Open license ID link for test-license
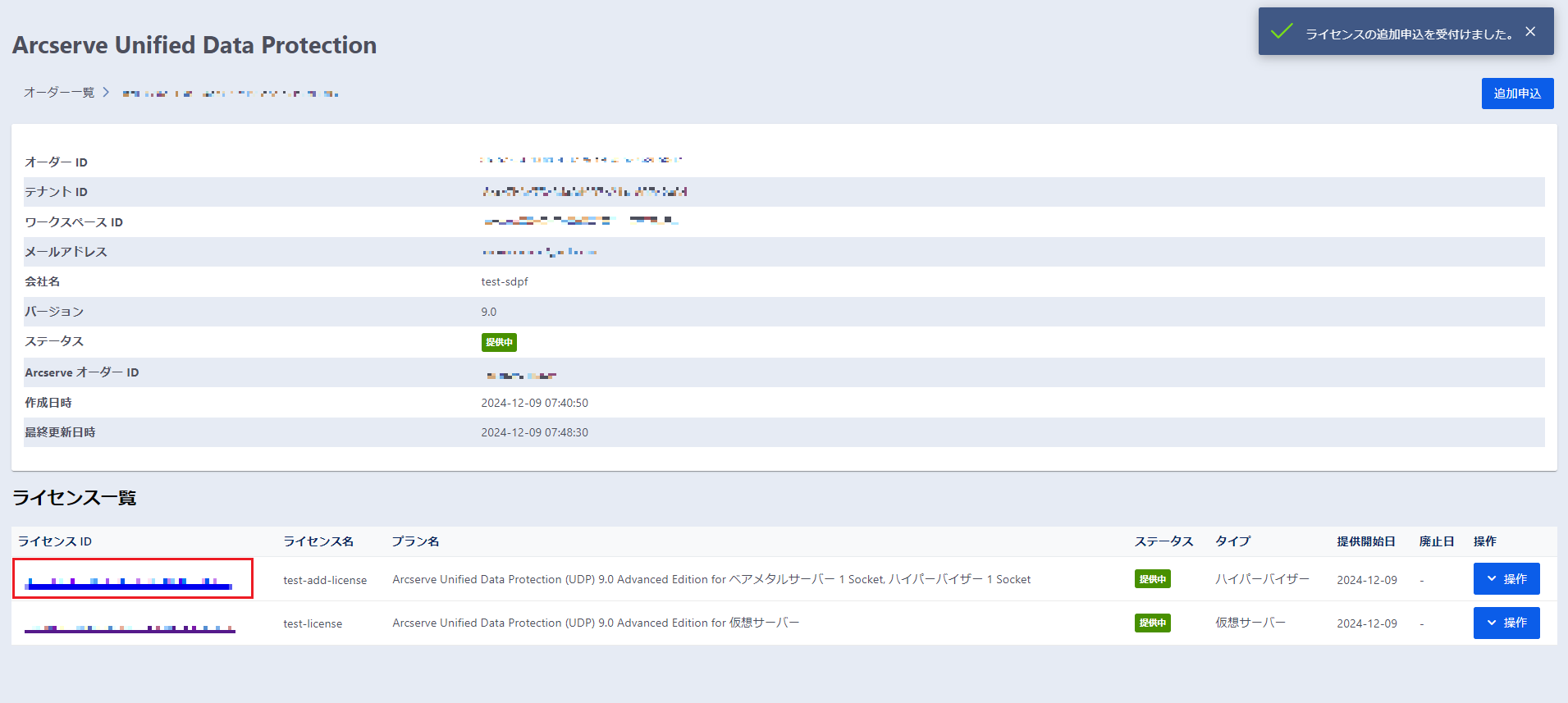1568x703 pixels. click(x=130, y=628)
